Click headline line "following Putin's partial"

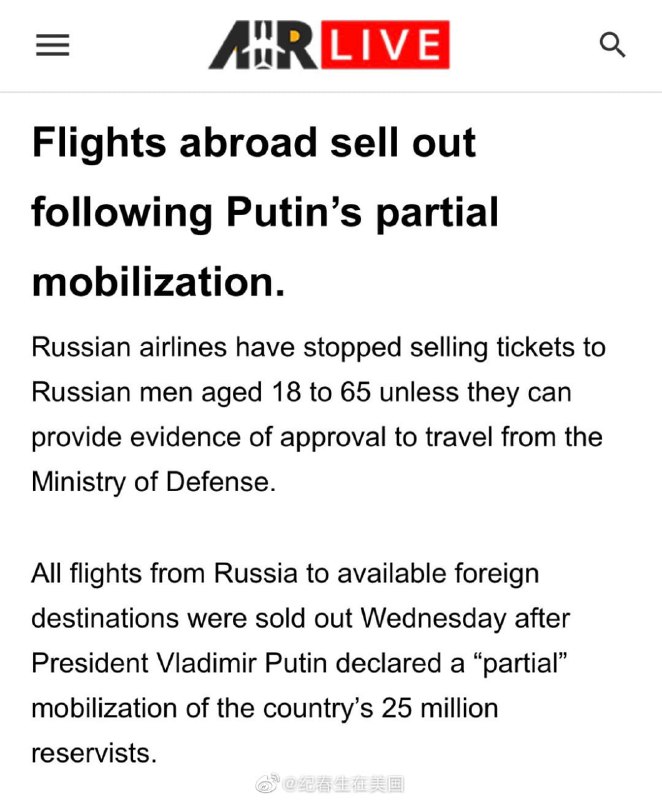265,212
